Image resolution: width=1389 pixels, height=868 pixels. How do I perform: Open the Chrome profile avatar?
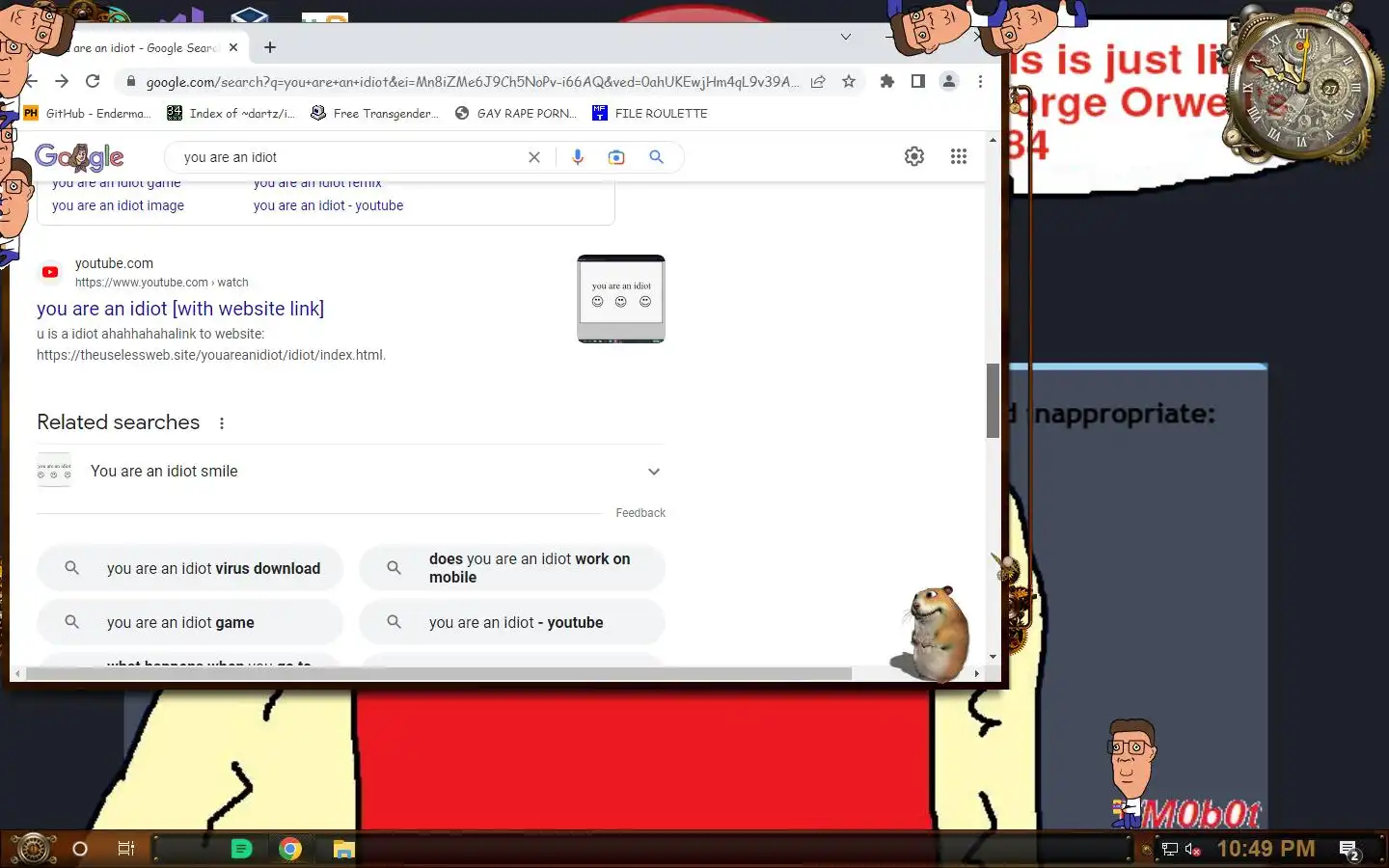949,81
